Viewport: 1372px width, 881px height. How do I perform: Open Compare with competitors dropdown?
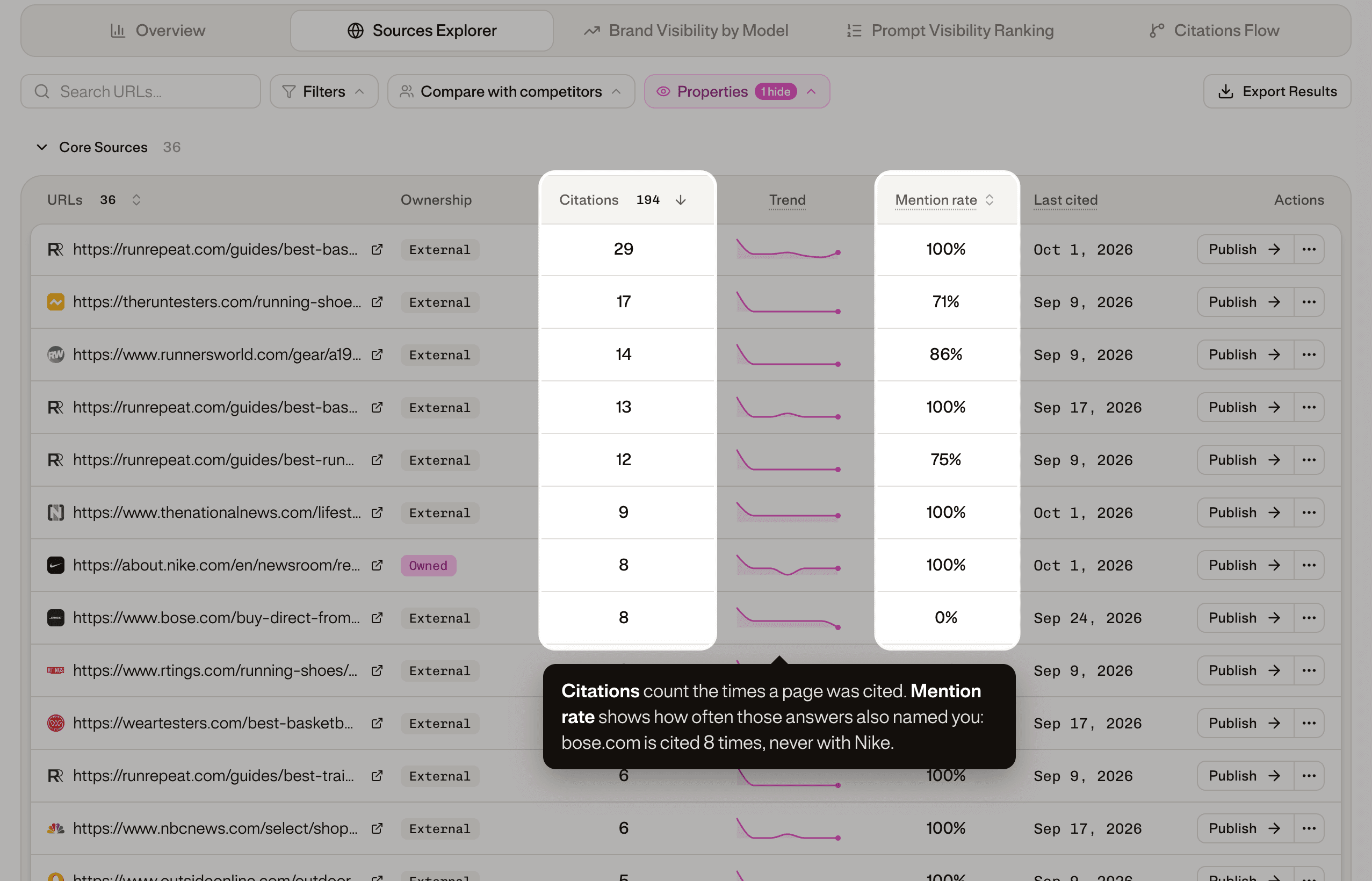pos(511,91)
